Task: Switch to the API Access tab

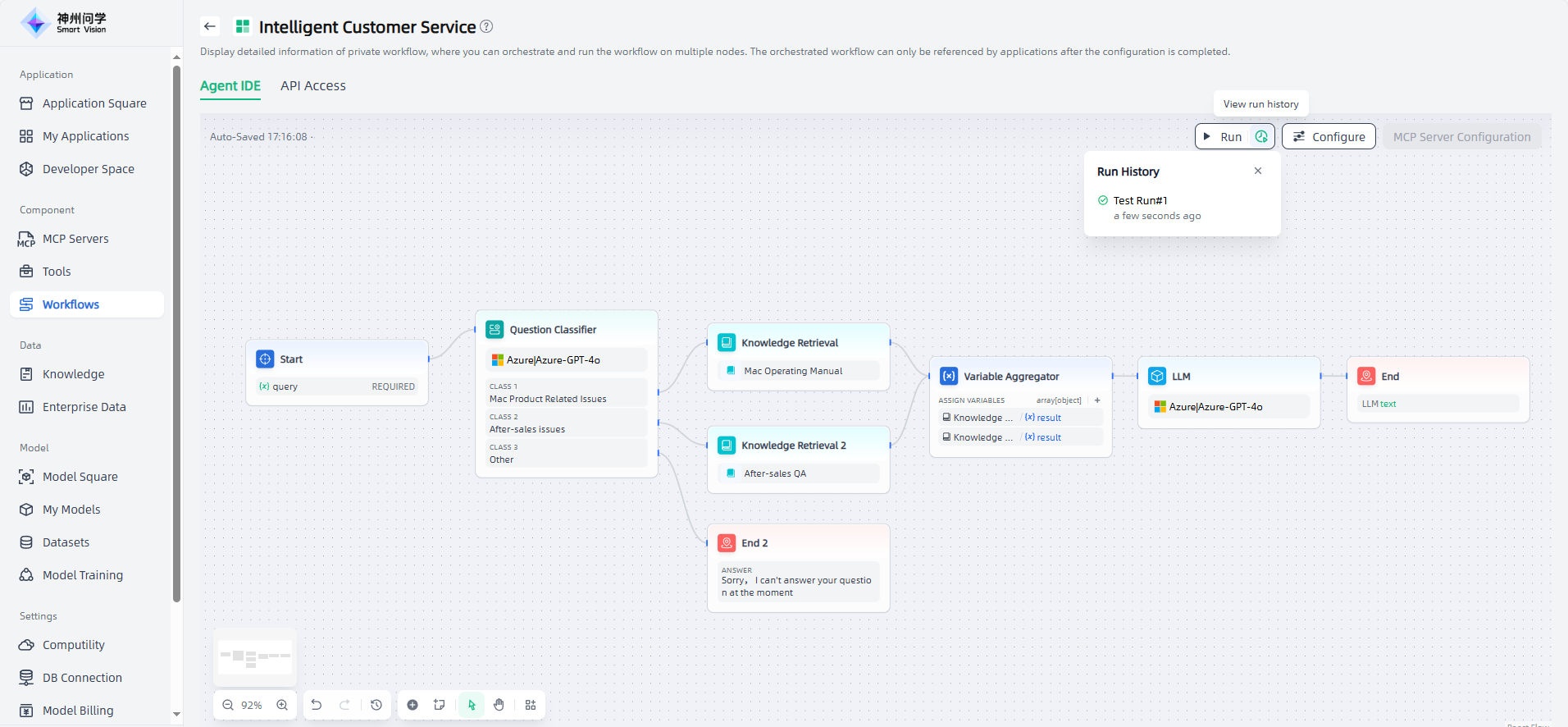Action: pyautogui.click(x=312, y=85)
